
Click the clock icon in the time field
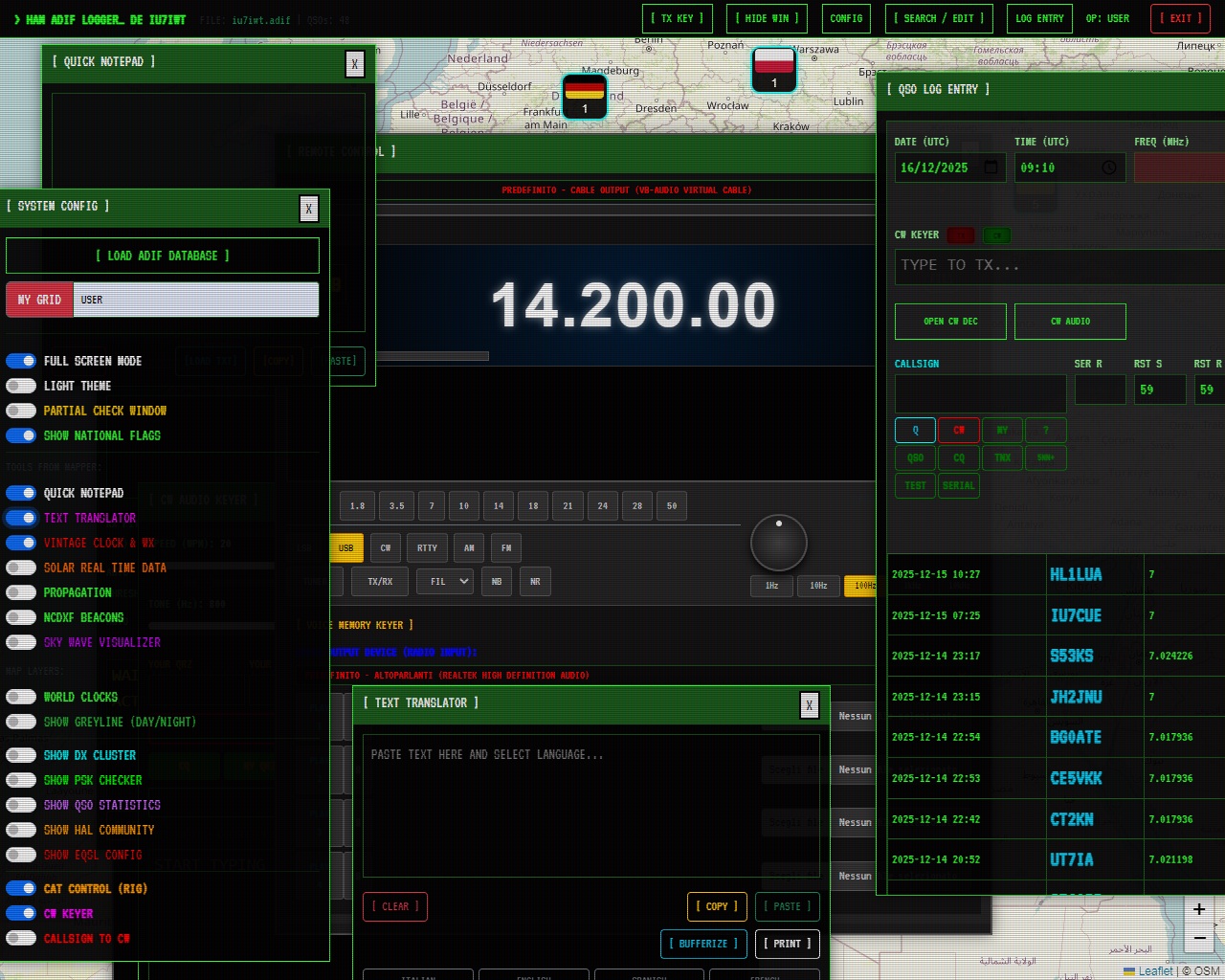(x=1108, y=167)
